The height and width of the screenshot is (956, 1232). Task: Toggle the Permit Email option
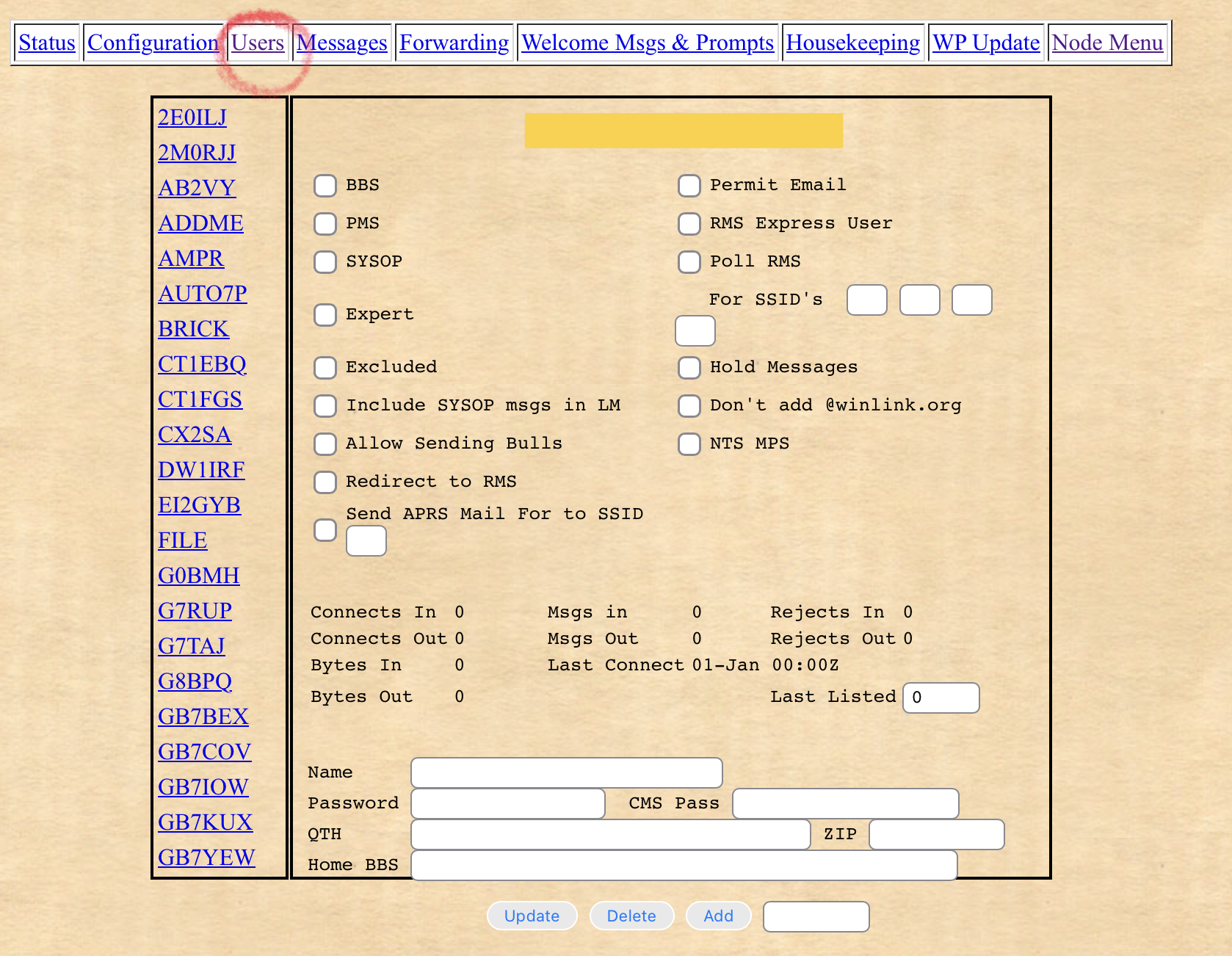[x=689, y=186]
